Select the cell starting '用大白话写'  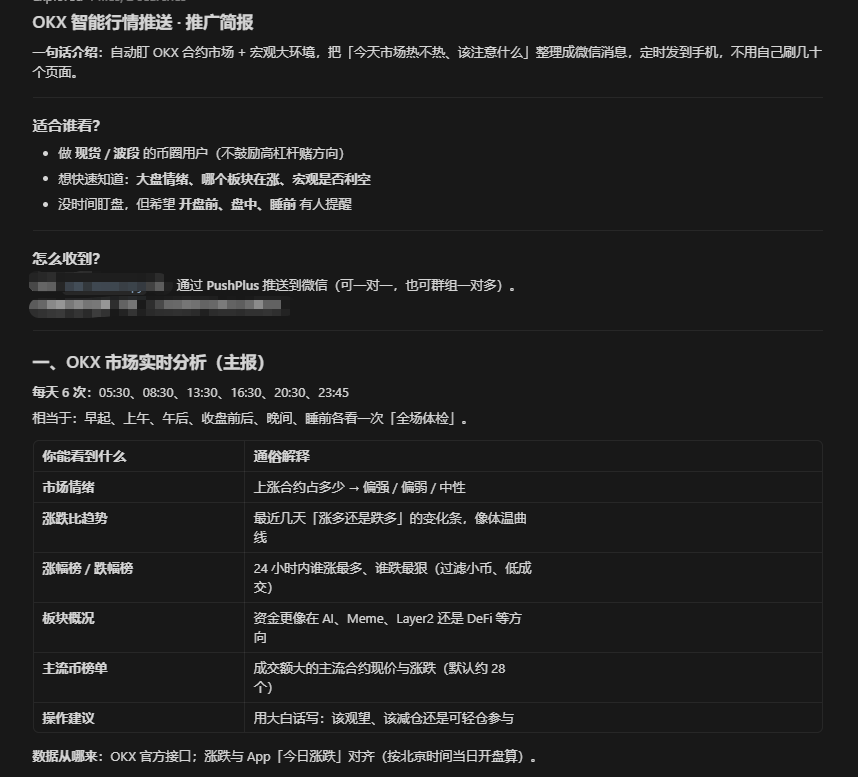point(533,717)
